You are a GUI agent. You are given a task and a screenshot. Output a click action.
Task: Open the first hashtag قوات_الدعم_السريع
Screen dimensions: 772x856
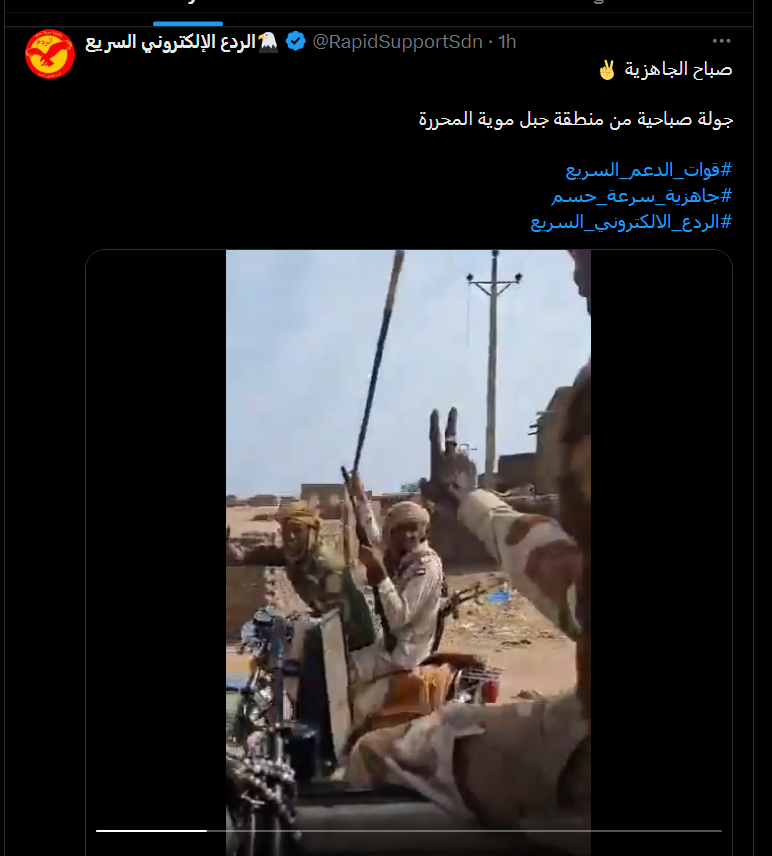pos(648,170)
